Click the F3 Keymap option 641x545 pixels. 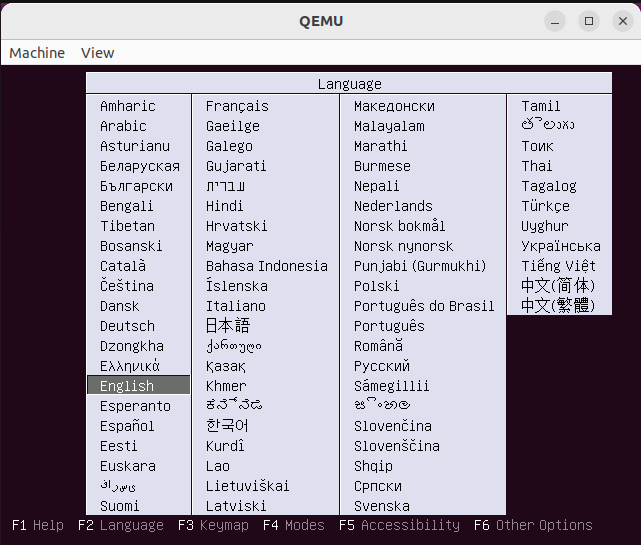coord(213,525)
